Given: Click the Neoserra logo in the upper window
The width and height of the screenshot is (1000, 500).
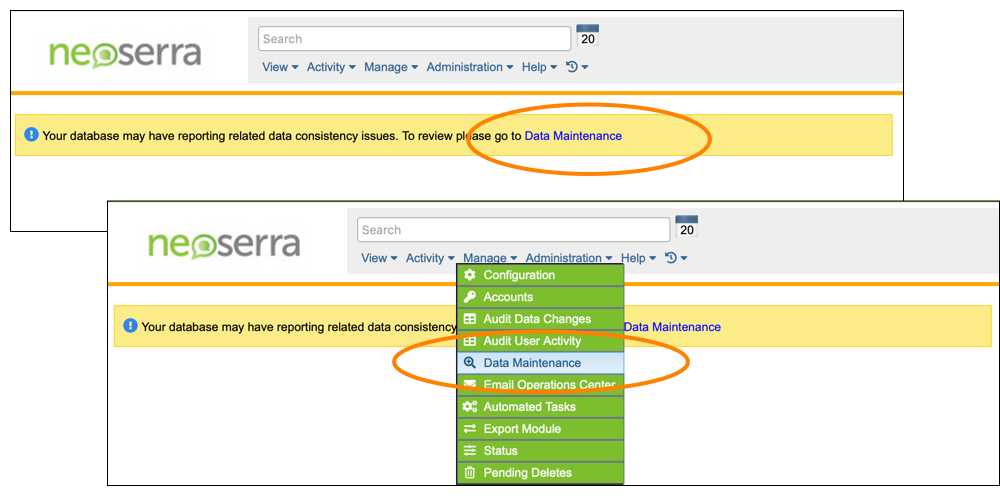Looking at the screenshot, I should pos(125,53).
